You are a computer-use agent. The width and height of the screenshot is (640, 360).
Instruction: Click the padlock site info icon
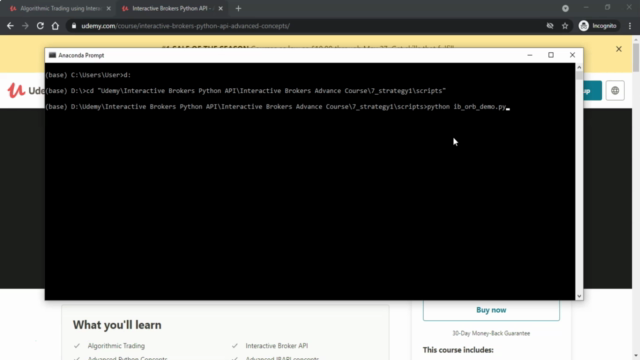(x=74, y=26)
